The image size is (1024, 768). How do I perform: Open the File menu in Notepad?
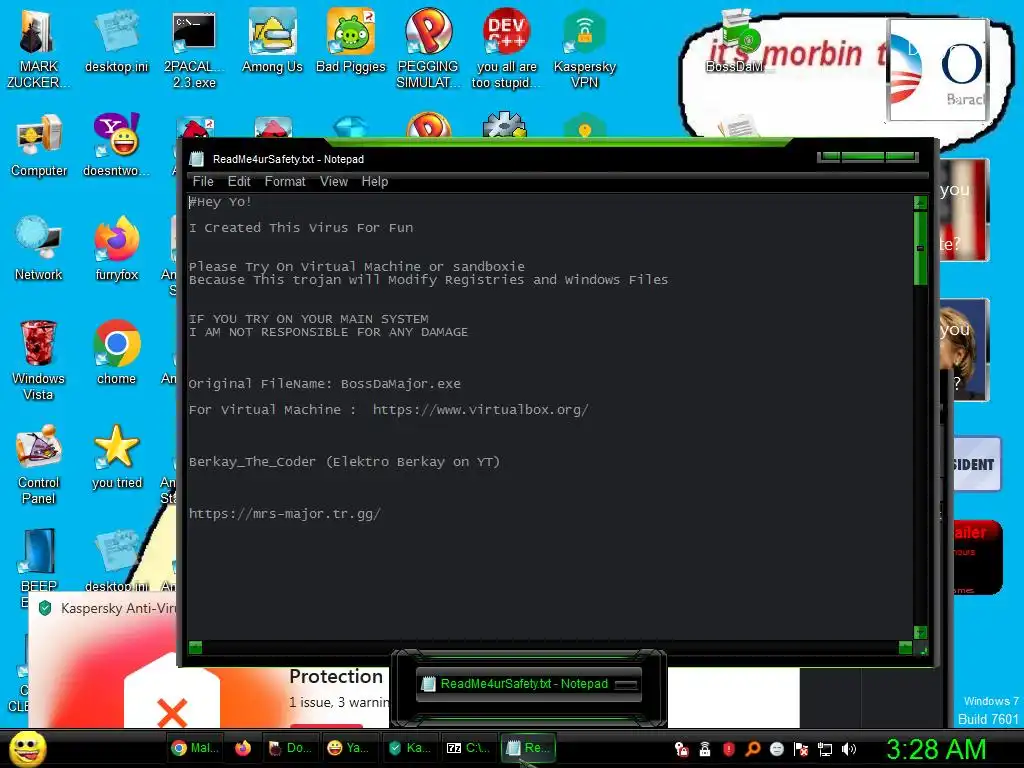tap(203, 182)
